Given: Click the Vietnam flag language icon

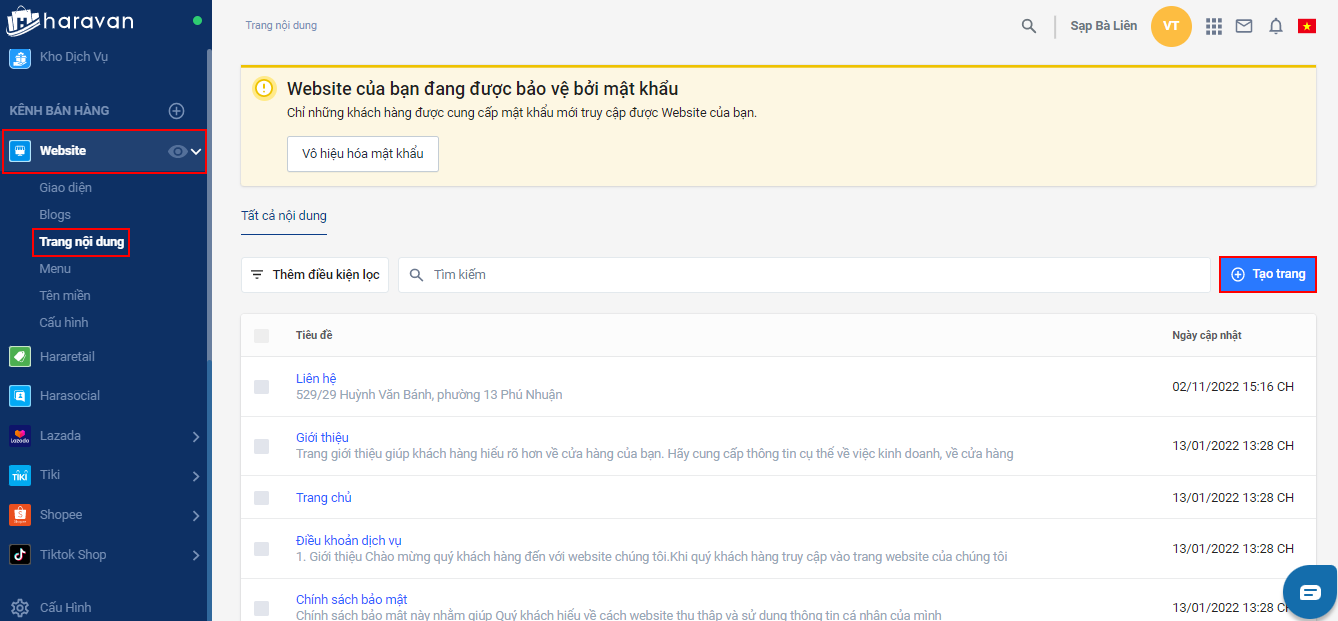Looking at the screenshot, I should pyautogui.click(x=1307, y=26).
